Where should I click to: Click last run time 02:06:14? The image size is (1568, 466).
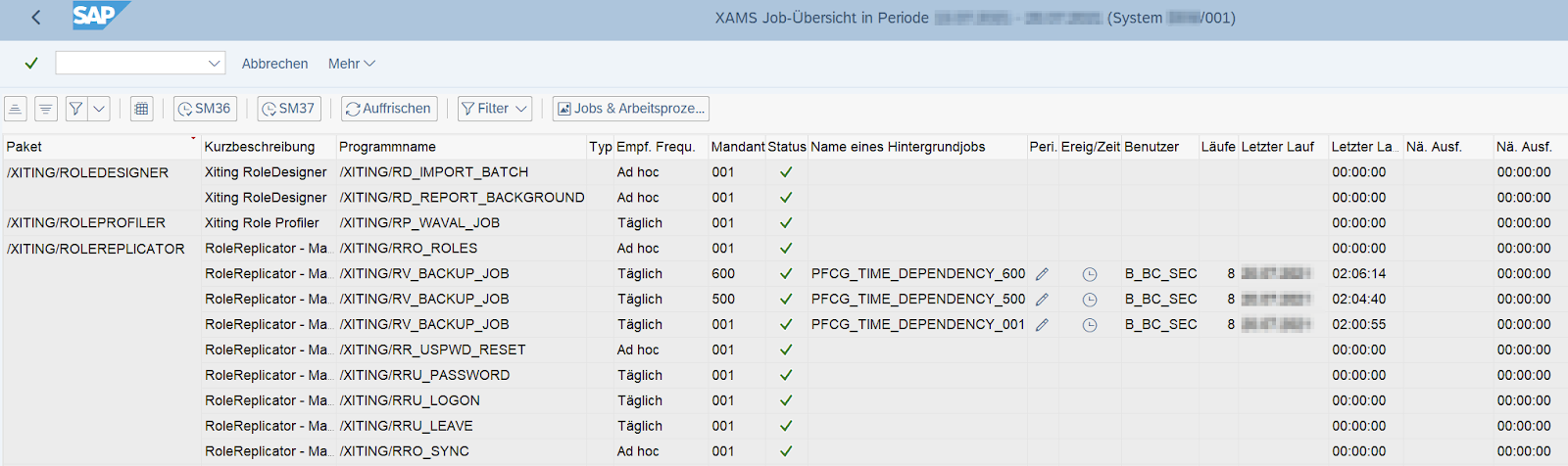click(x=1358, y=274)
